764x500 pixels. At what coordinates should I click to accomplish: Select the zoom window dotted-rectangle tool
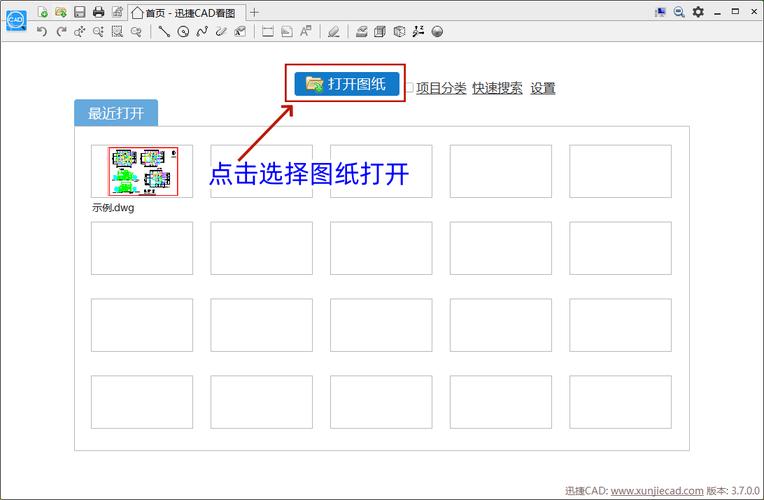(117, 32)
